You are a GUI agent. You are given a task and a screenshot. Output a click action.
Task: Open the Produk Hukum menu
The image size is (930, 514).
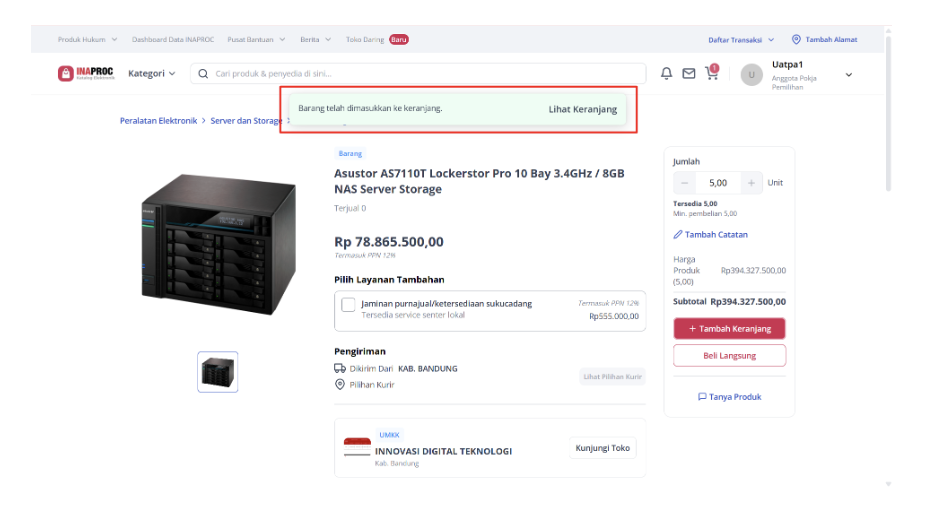pos(87,39)
